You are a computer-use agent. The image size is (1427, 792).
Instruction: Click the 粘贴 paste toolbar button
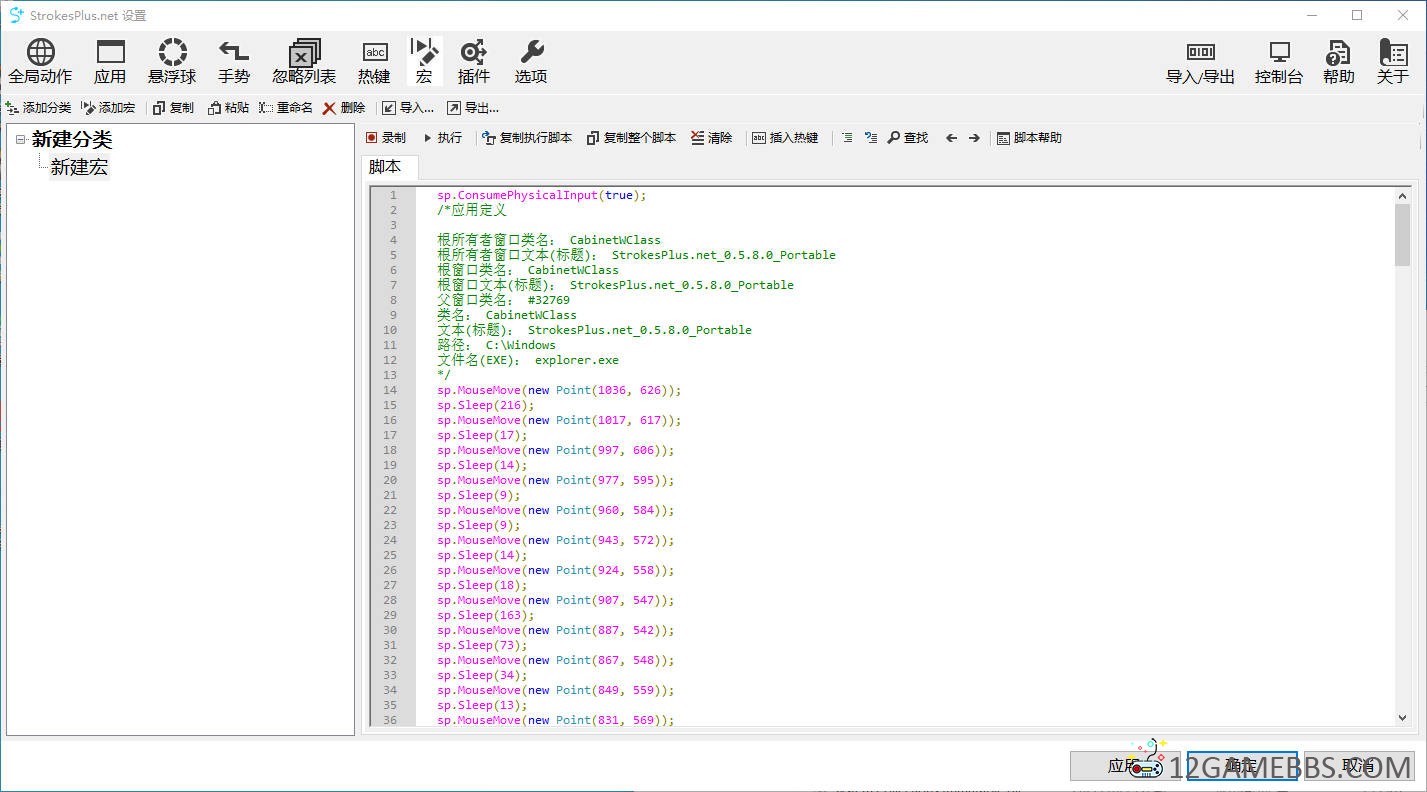(x=228, y=108)
